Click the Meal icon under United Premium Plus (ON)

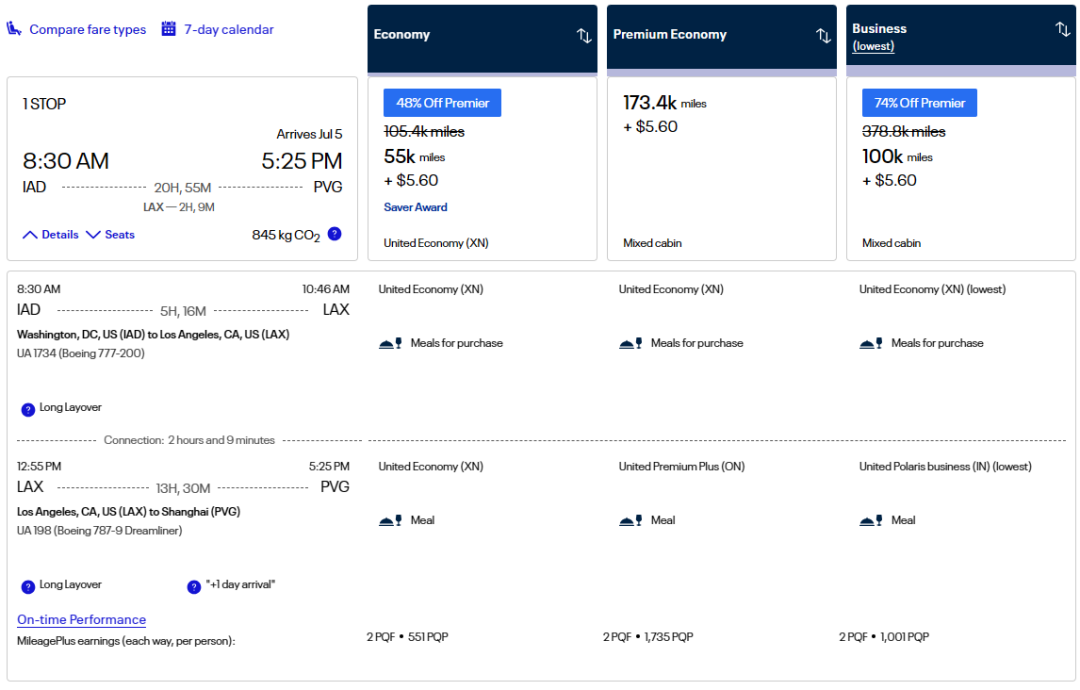click(x=630, y=521)
